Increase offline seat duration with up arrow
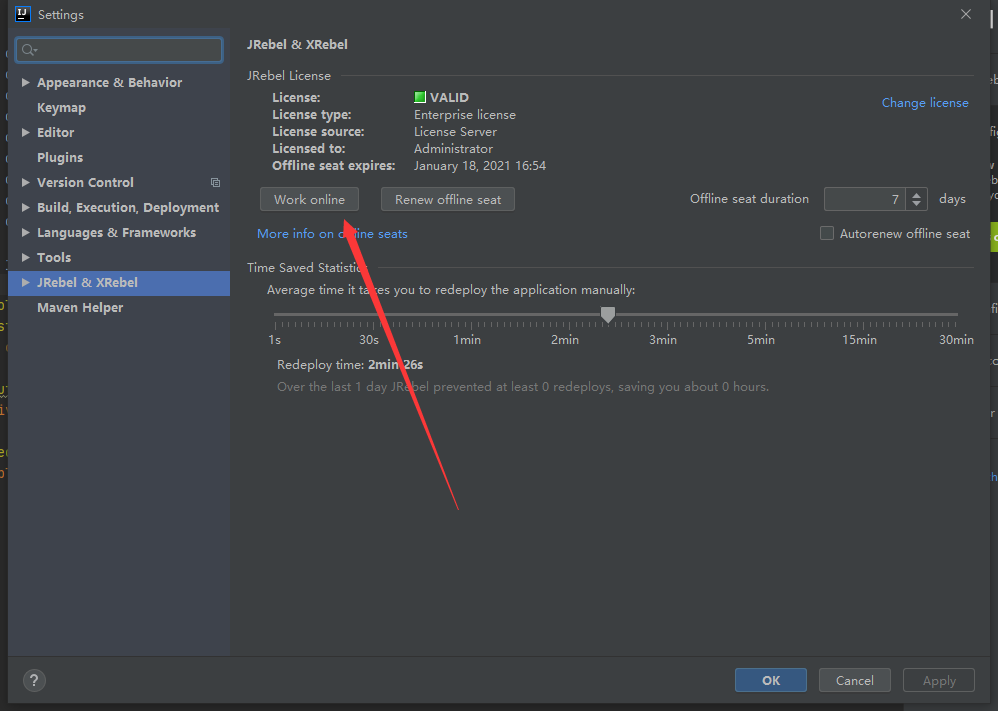 coord(917,195)
